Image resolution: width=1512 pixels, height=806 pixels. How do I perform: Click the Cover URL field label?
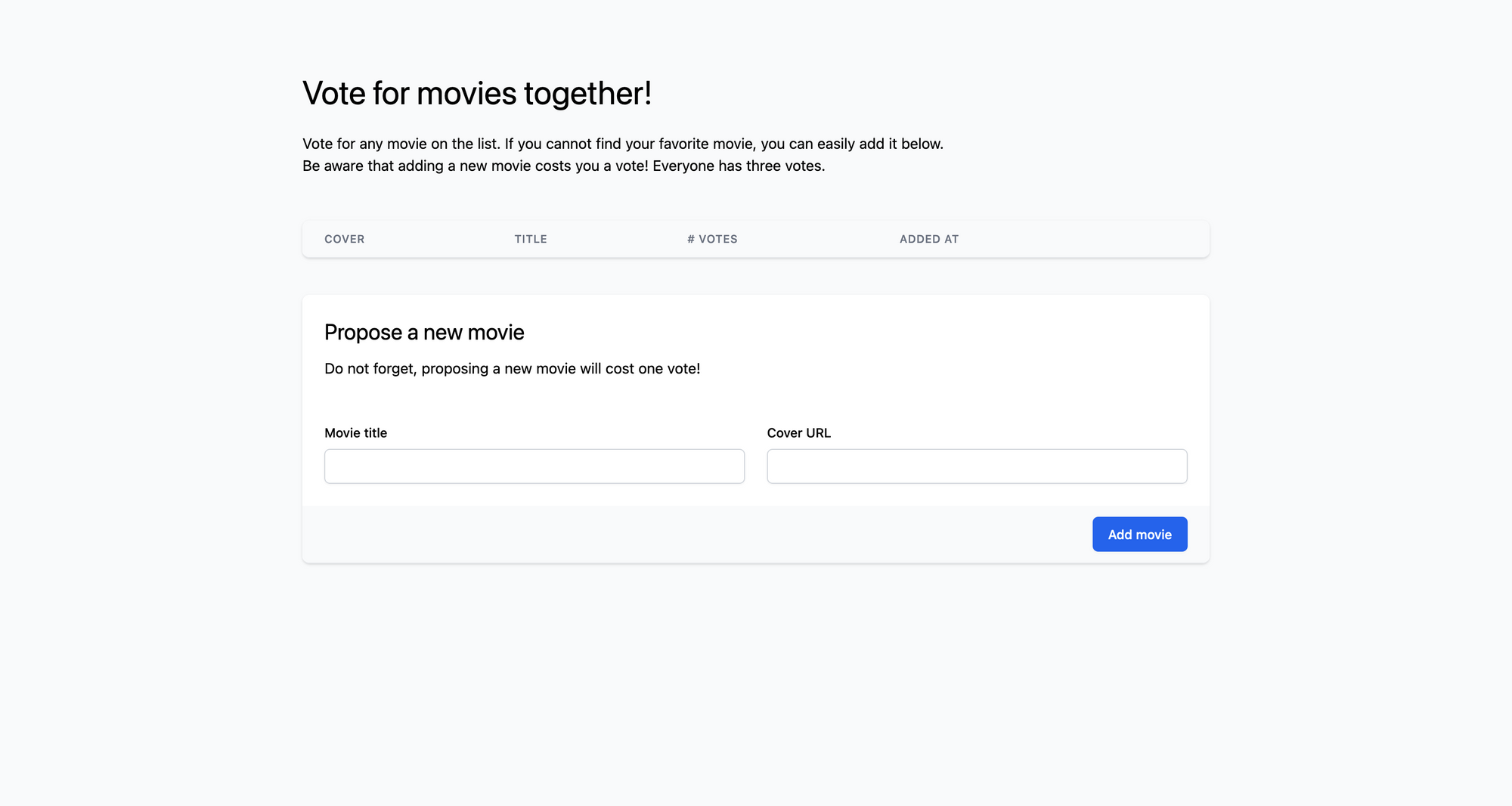click(798, 433)
